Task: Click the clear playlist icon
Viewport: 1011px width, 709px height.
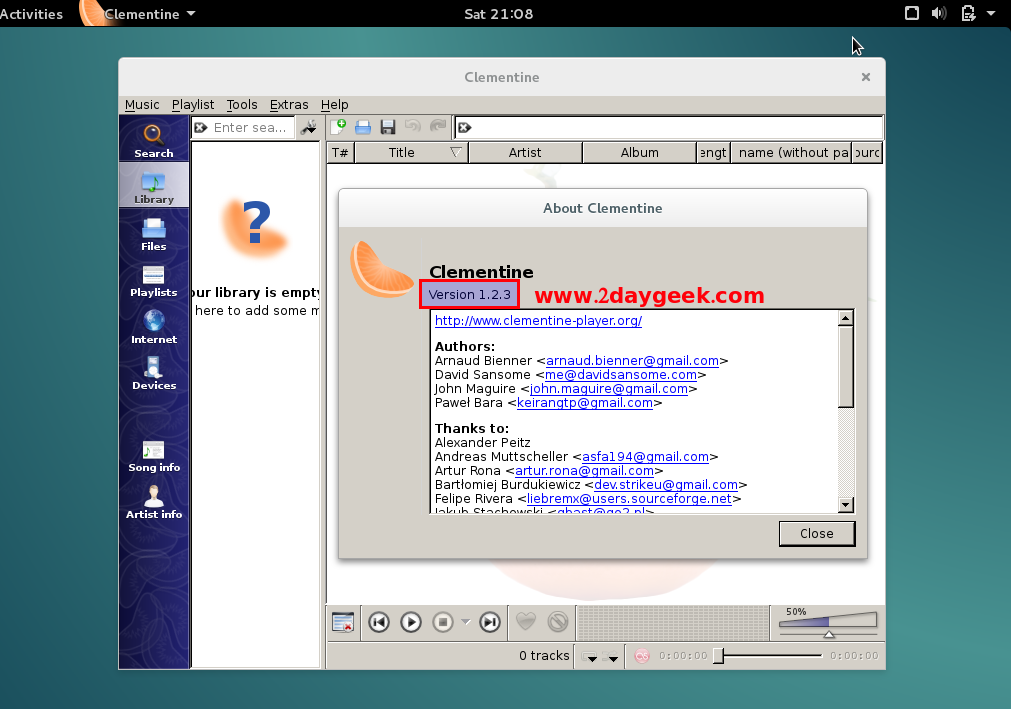Action: [342, 622]
